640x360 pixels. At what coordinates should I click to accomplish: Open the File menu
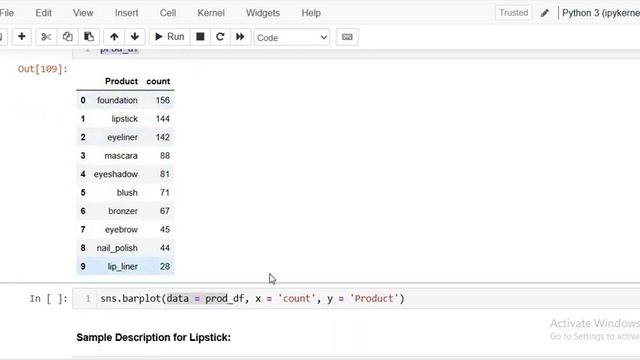(7, 13)
